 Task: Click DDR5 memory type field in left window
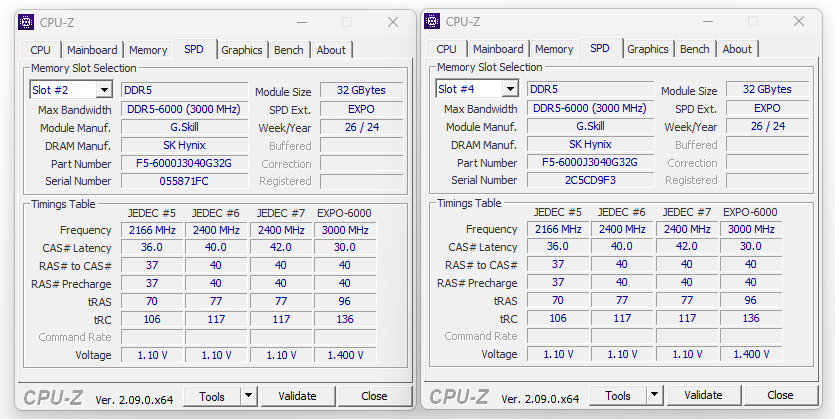pos(184,90)
